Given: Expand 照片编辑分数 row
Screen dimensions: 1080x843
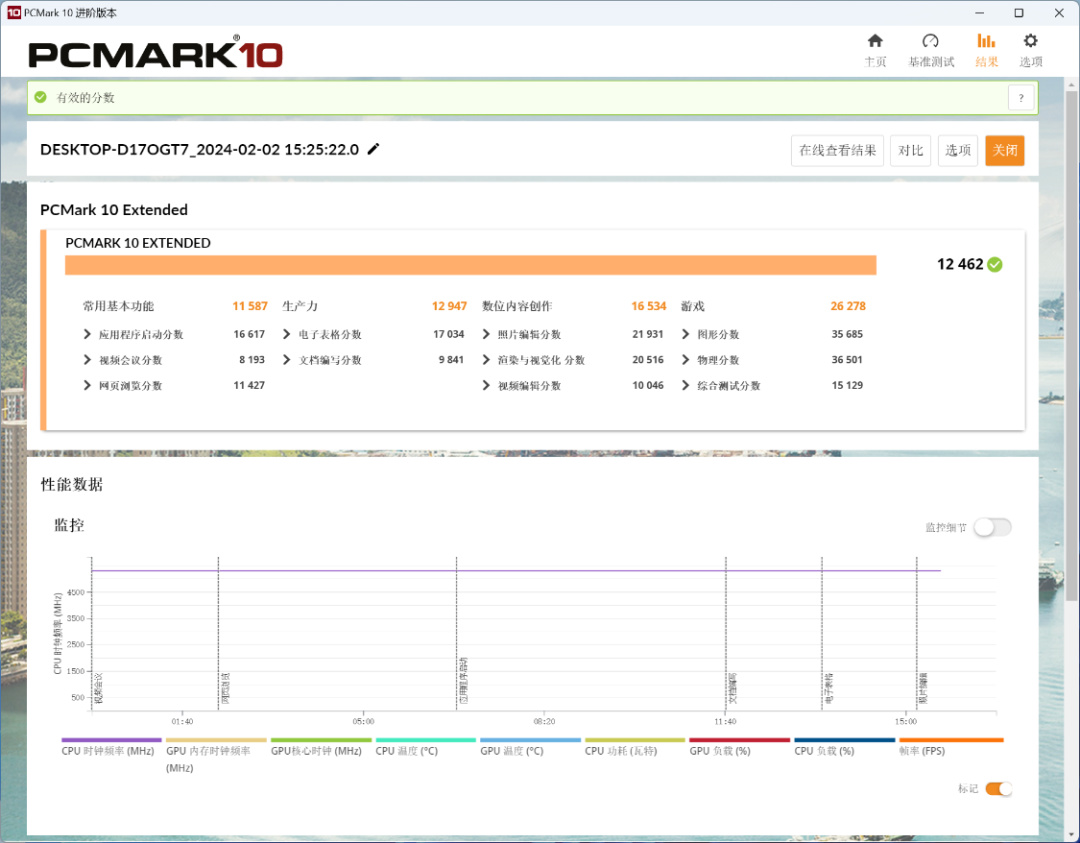Looking at the screenshot, I should click(x=486, y=334).
